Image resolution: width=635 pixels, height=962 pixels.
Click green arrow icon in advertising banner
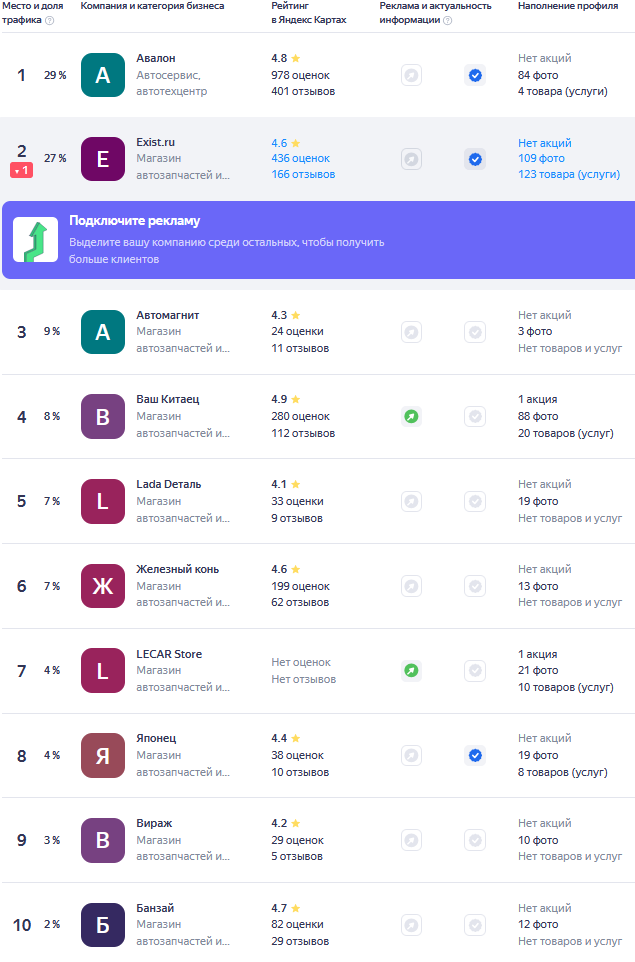35,240
